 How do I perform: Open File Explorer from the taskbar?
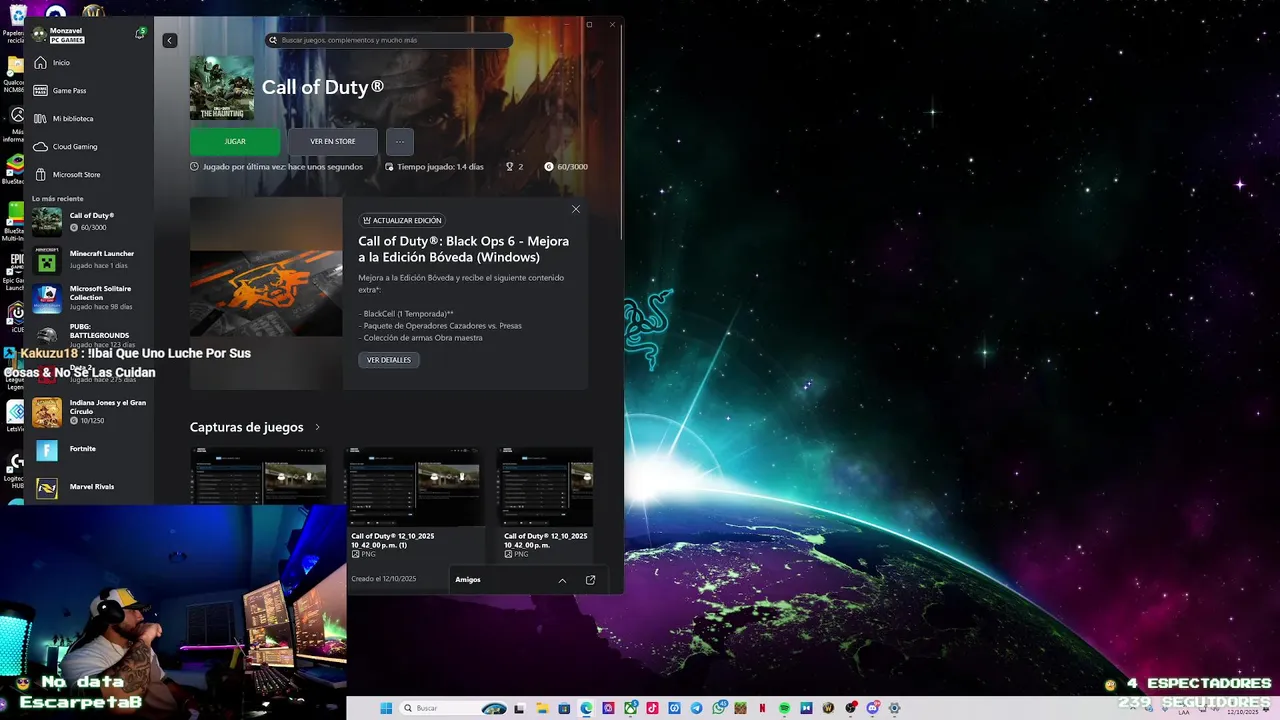click(542, 708)
